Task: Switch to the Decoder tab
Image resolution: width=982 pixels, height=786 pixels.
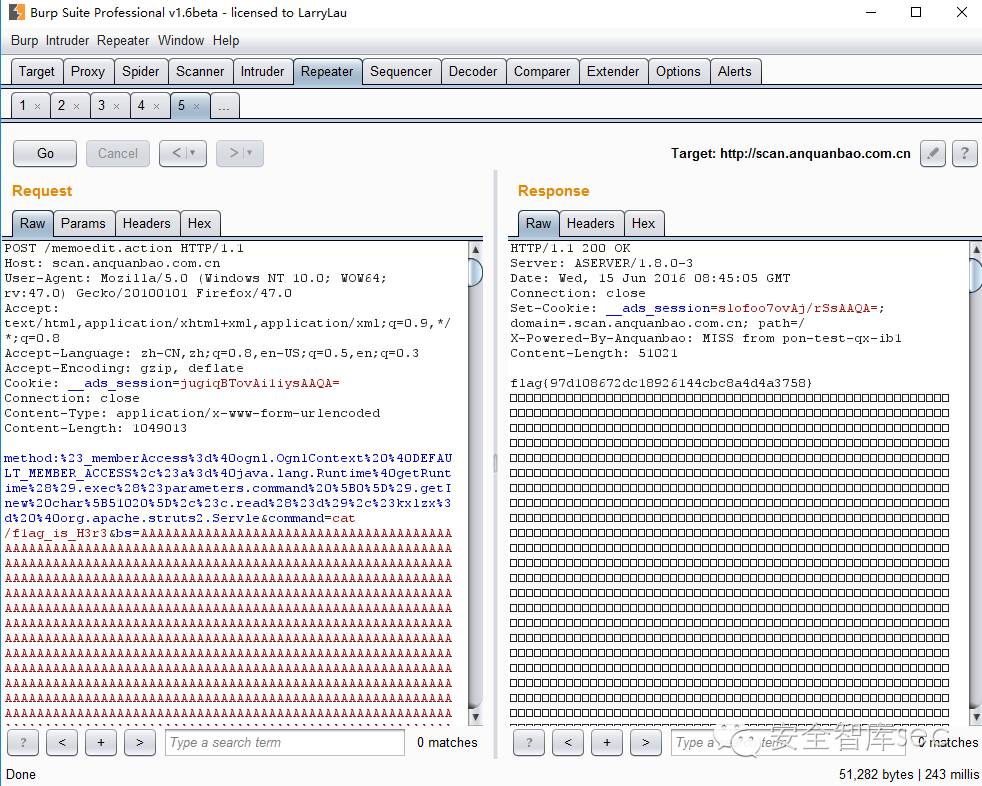Action: [x=473, y=71]
